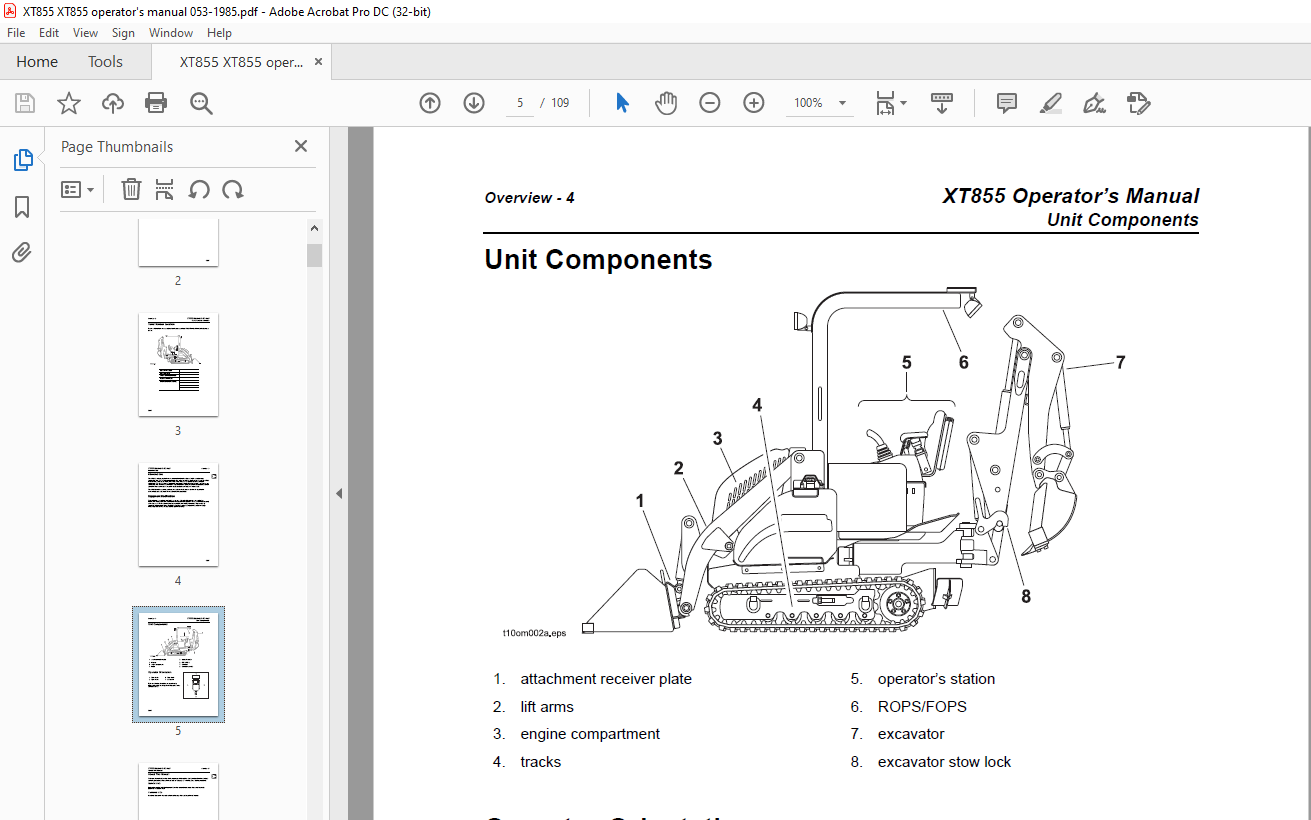
Task: Open the sign document tool
Action: (x=1094, y=103)
